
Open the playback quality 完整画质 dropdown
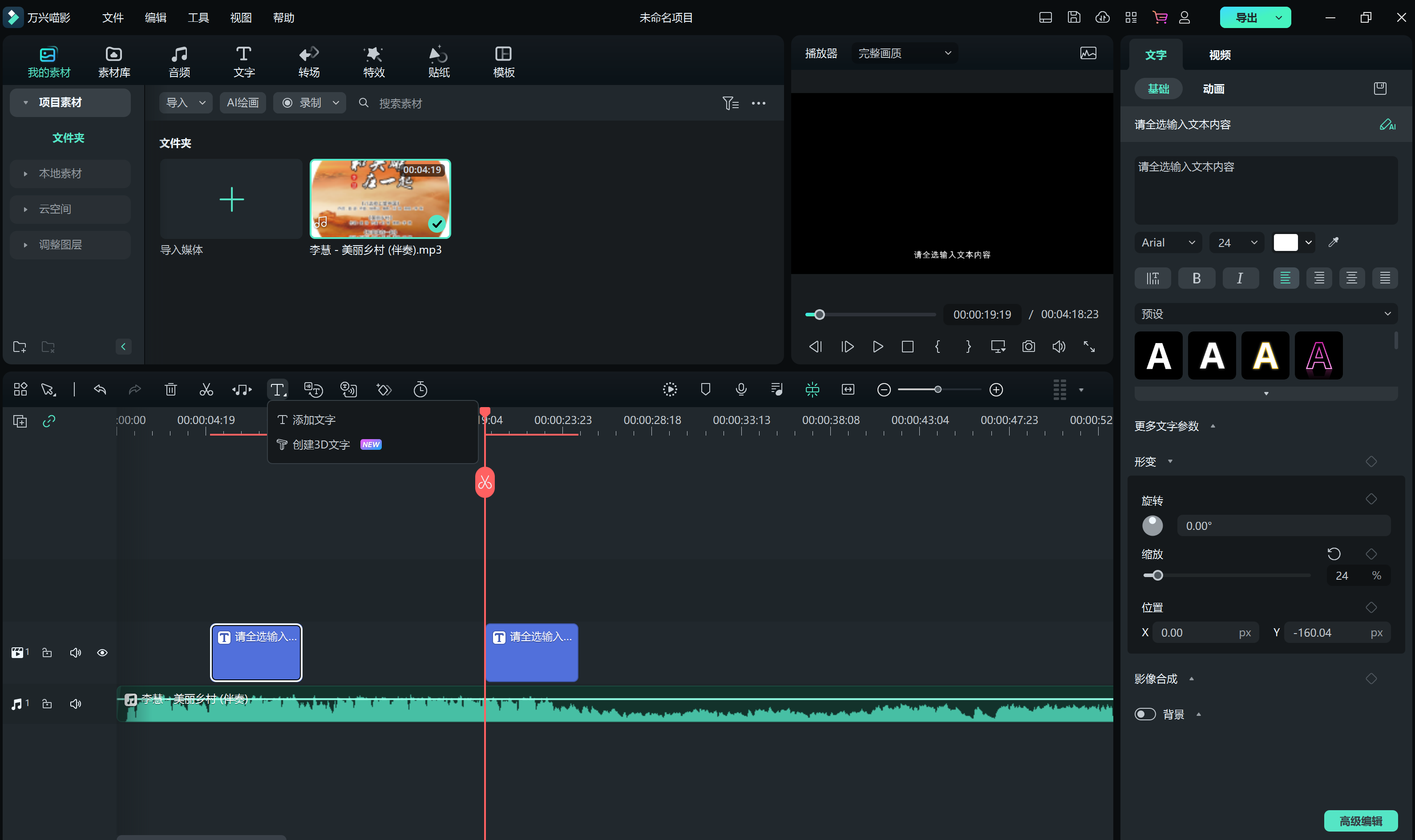point(904,53)
